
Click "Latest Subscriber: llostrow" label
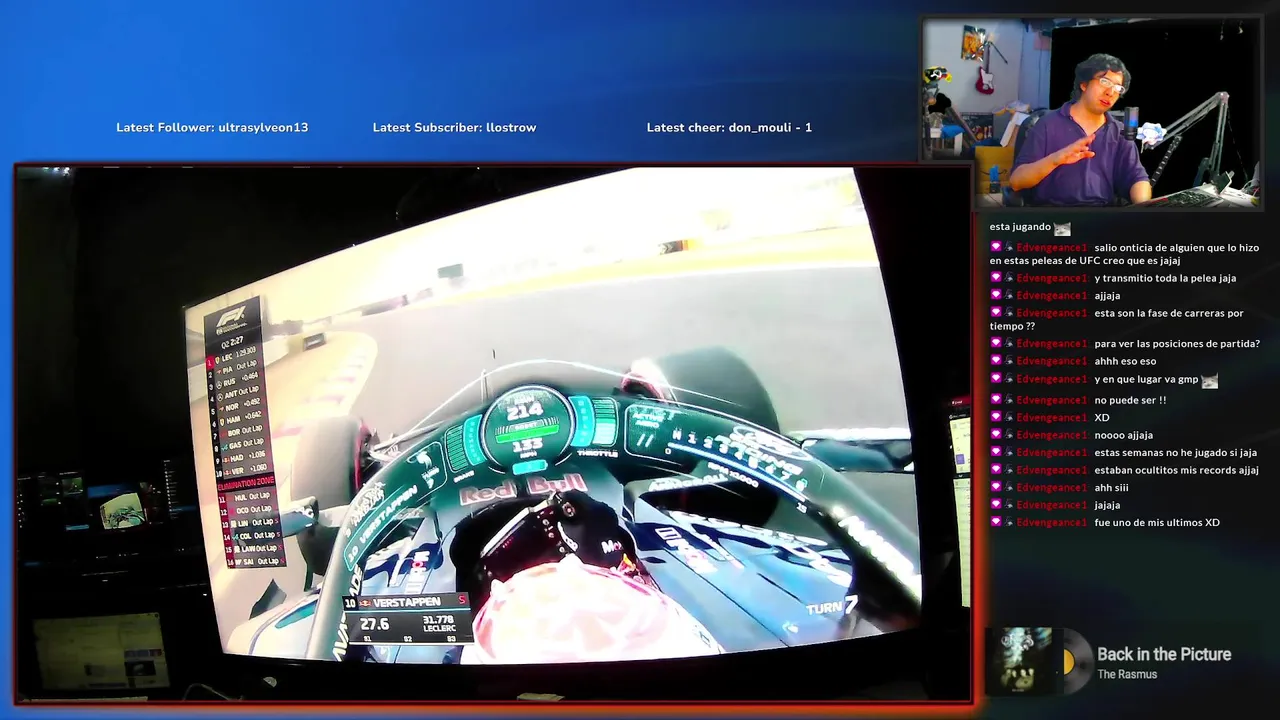coord(454,128)
